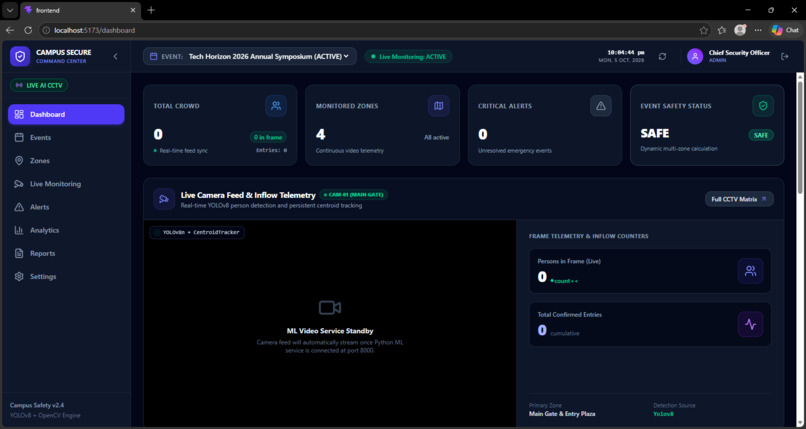Bookmark the page with the star icon
Screen dimensions: 806x429
tap(704, 30)
